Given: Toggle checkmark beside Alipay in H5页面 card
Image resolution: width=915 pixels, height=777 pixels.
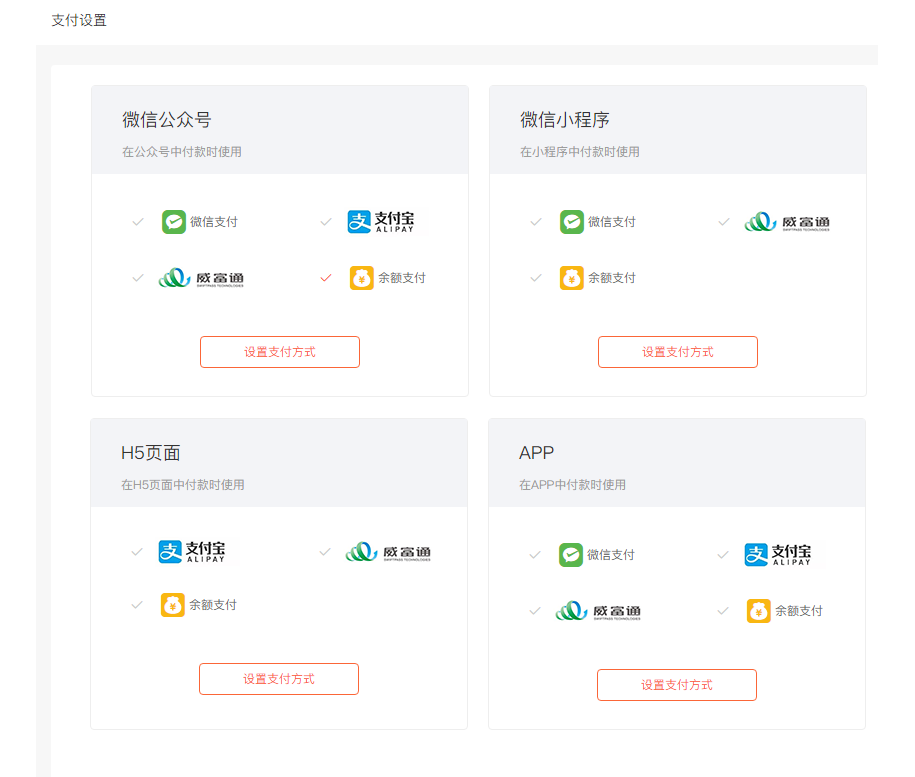Looking at the screenshot, I should point(137,551).
